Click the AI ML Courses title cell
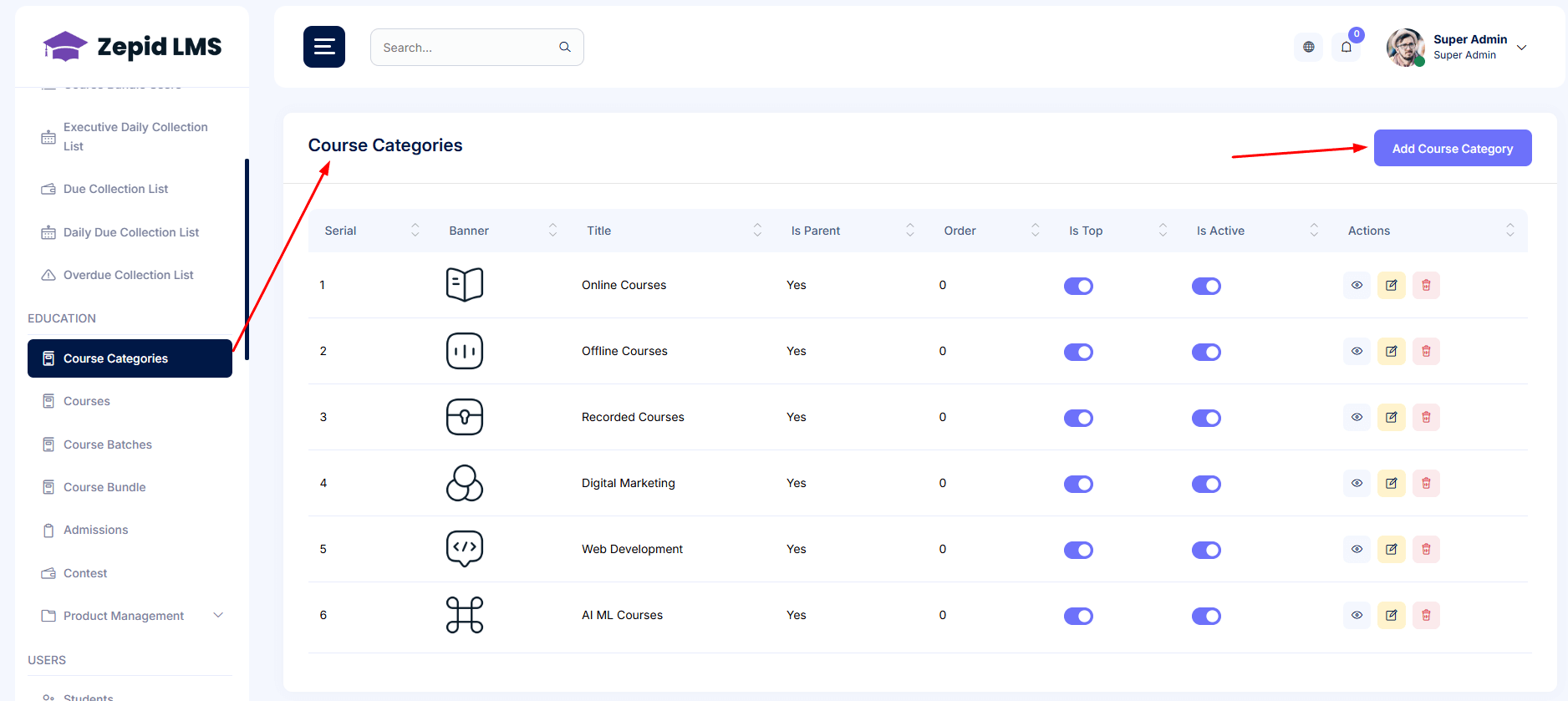1568x701 pixels. pos(623,615)
